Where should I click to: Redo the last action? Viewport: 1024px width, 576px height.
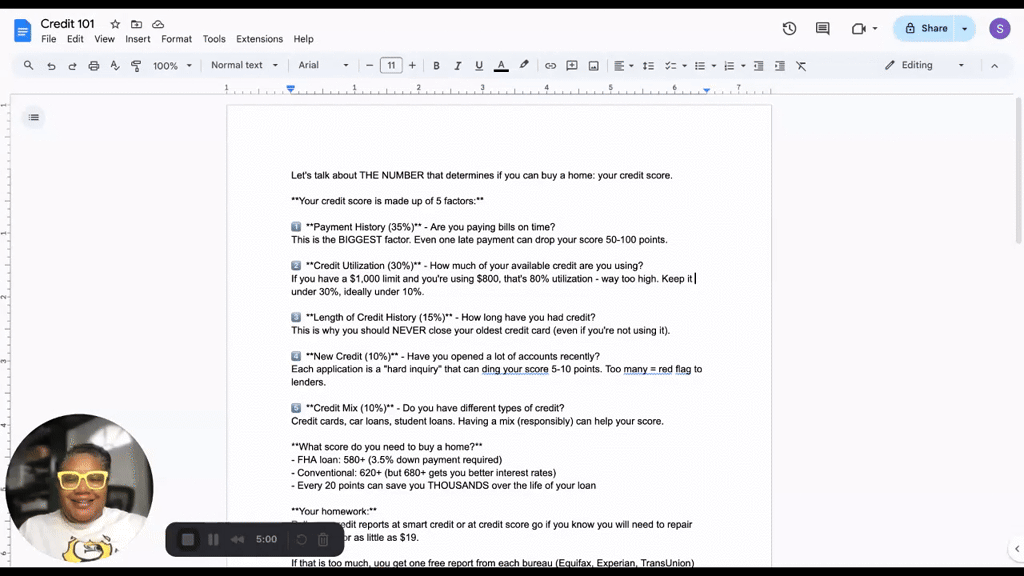(72, 66)
